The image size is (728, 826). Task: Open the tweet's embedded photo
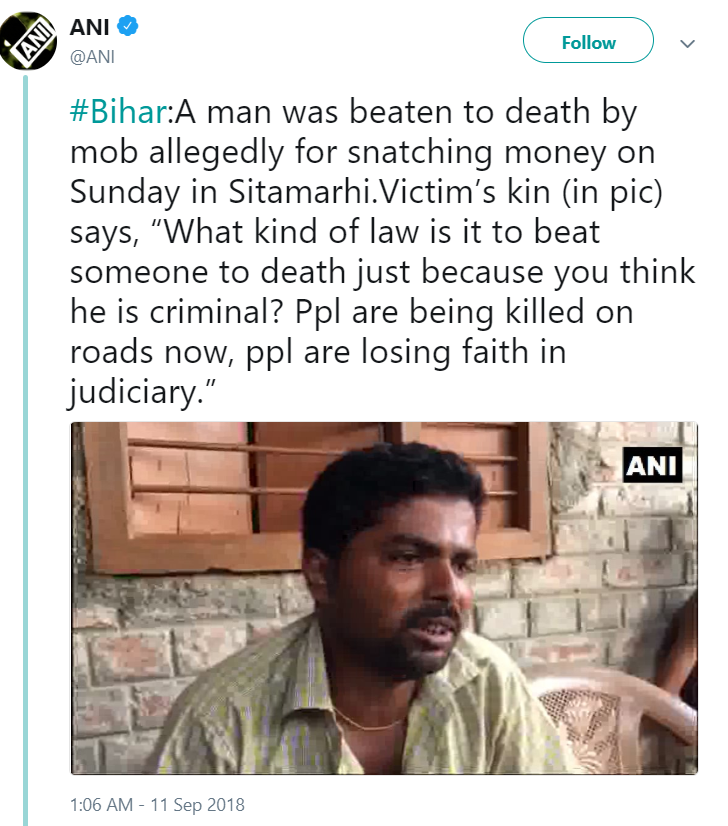tap(384, 597)
